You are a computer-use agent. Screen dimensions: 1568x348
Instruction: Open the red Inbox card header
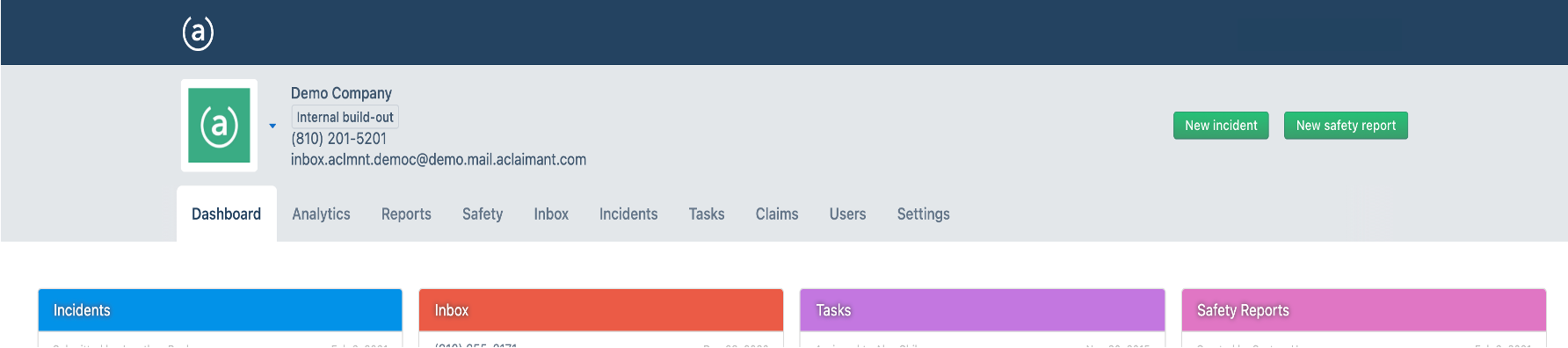point(601,310)
